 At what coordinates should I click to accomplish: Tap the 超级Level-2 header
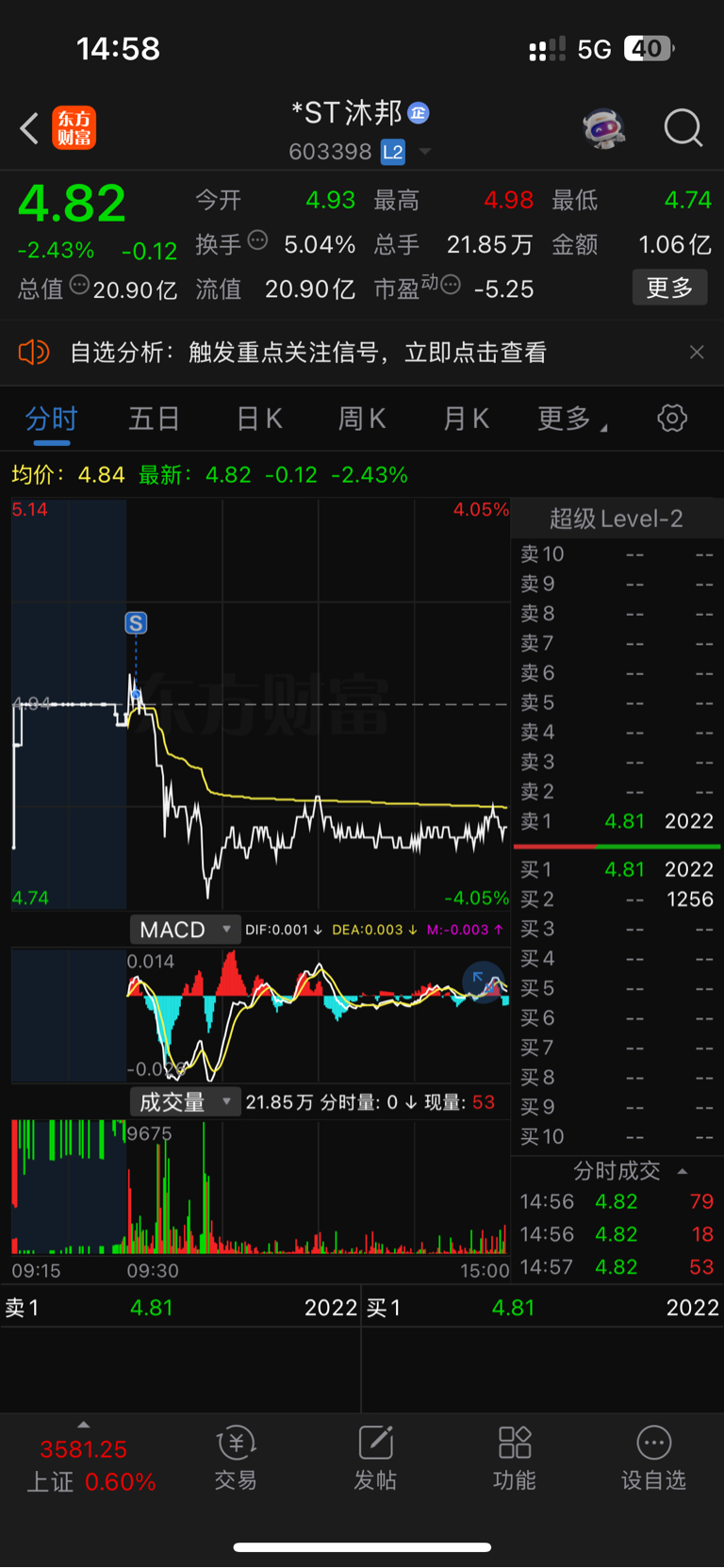tap(617, 519)
